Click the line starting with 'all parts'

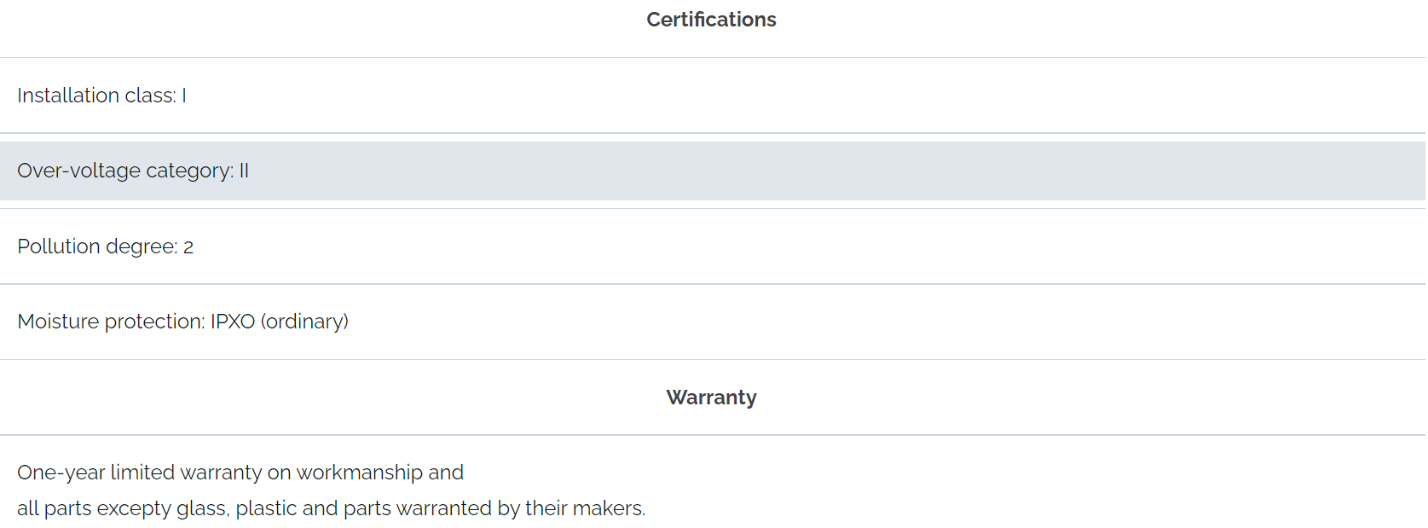[x=331, y=509]
